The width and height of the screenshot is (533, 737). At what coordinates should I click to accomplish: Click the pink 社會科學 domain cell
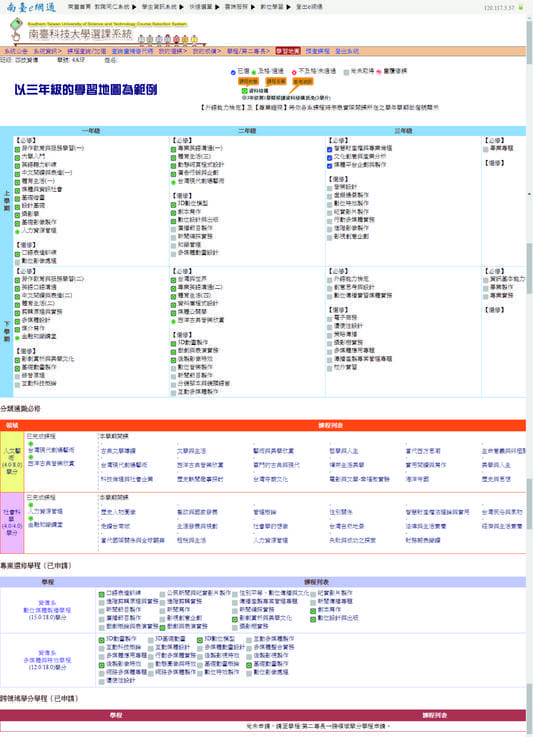coord(12,523)
